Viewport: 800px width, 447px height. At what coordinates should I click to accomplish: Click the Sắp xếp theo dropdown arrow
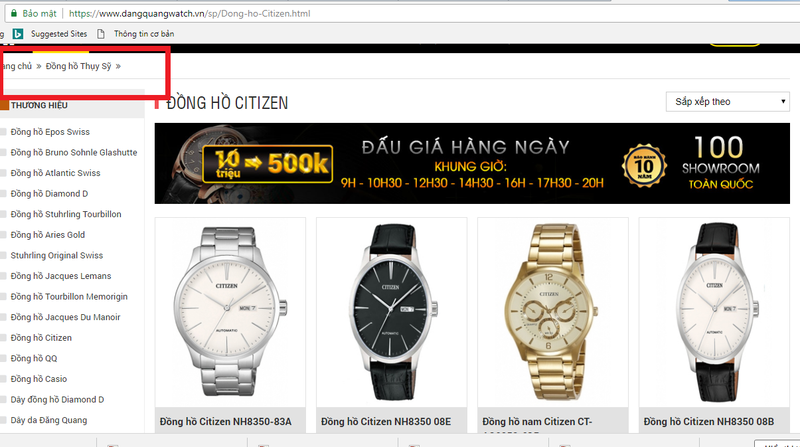coord(783,102)
